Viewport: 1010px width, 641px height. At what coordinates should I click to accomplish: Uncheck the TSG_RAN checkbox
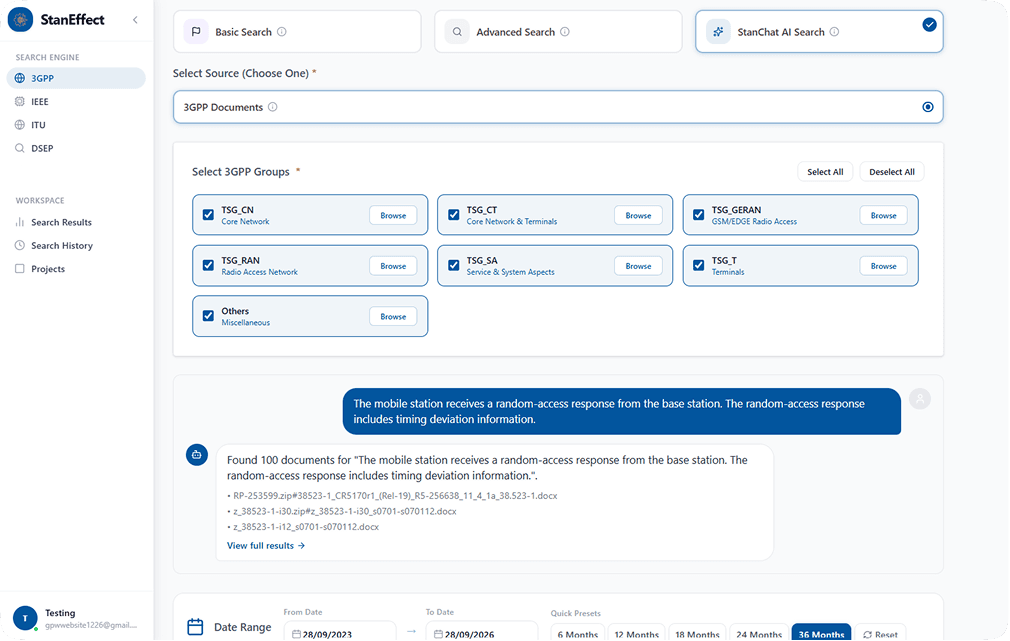click(208, 265)
